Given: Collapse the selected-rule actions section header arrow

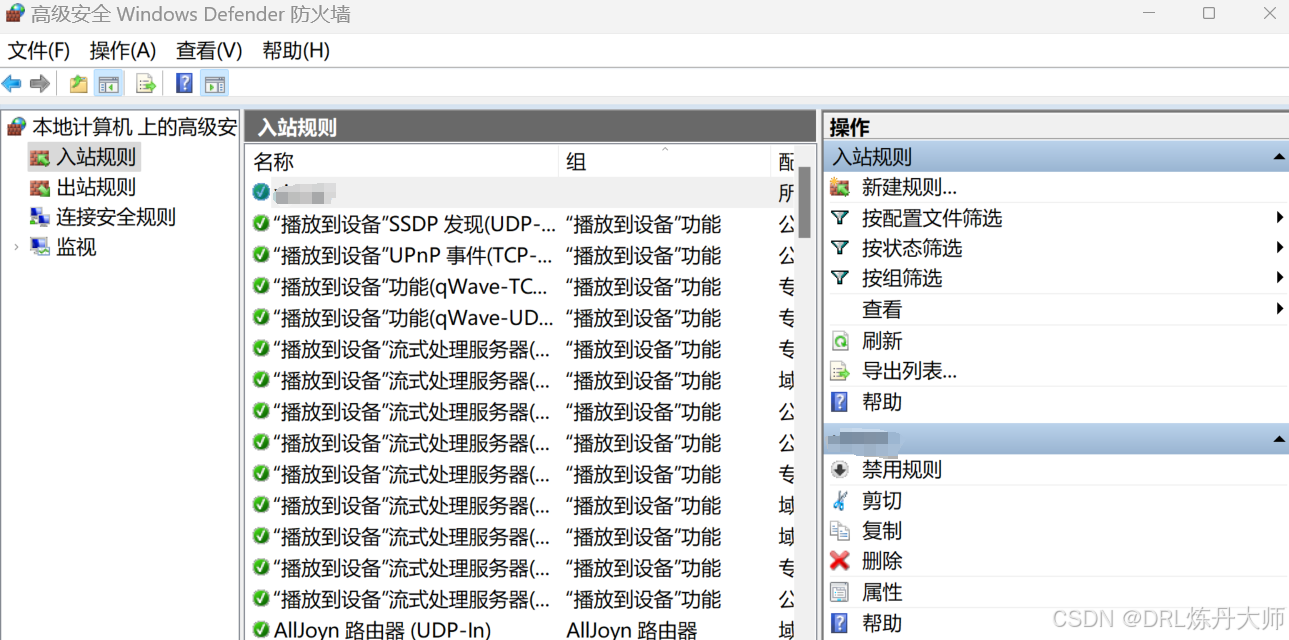Looking at the screenshot, I should (1278, 439).
